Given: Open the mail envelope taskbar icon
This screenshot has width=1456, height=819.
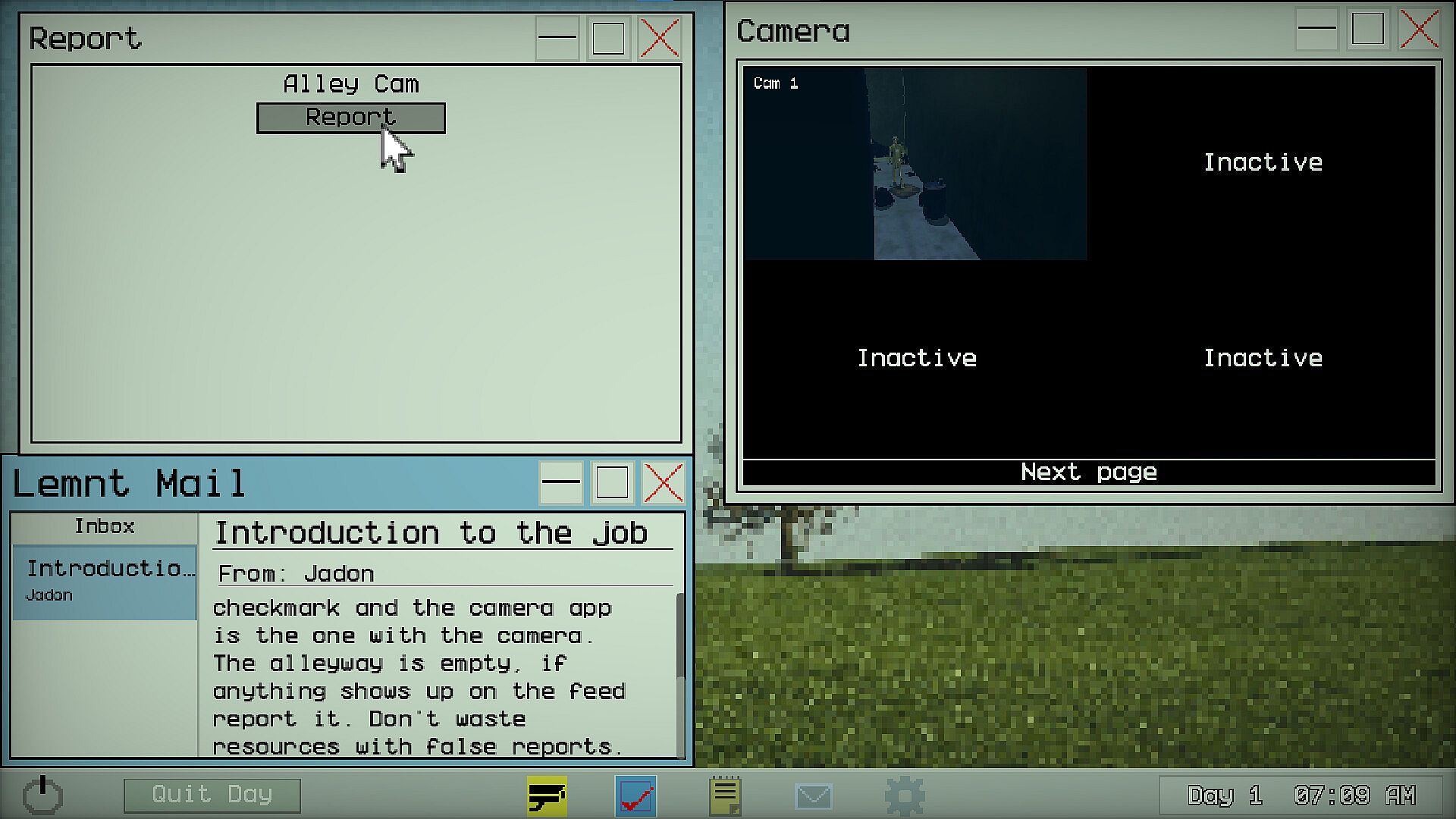Looking at the screenshot, I should tap(814, 795).
